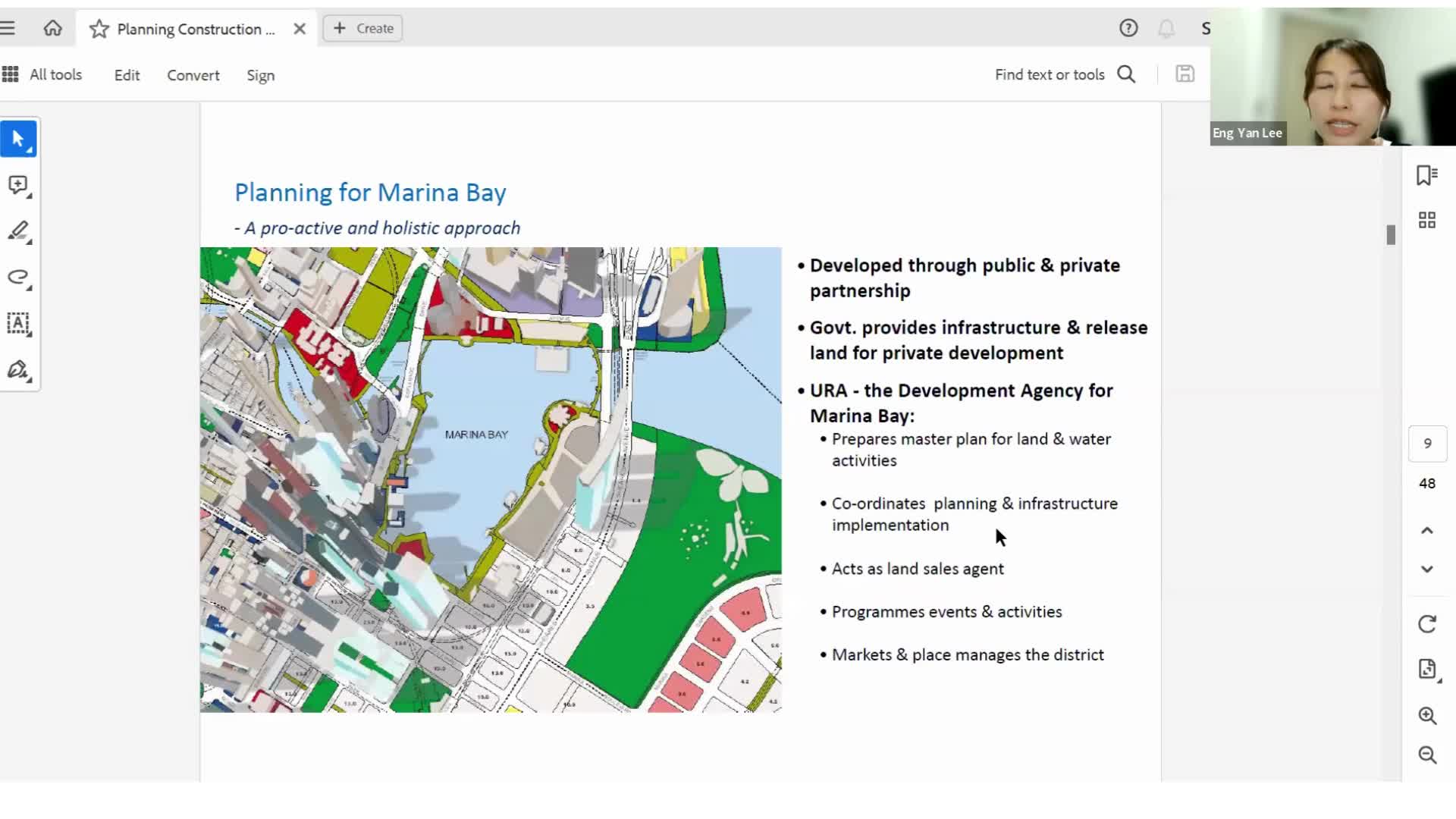Click the current page number field
The width and height of the screenshot is (1456, 819).
pyautogui.click(x=1426, y=444)
